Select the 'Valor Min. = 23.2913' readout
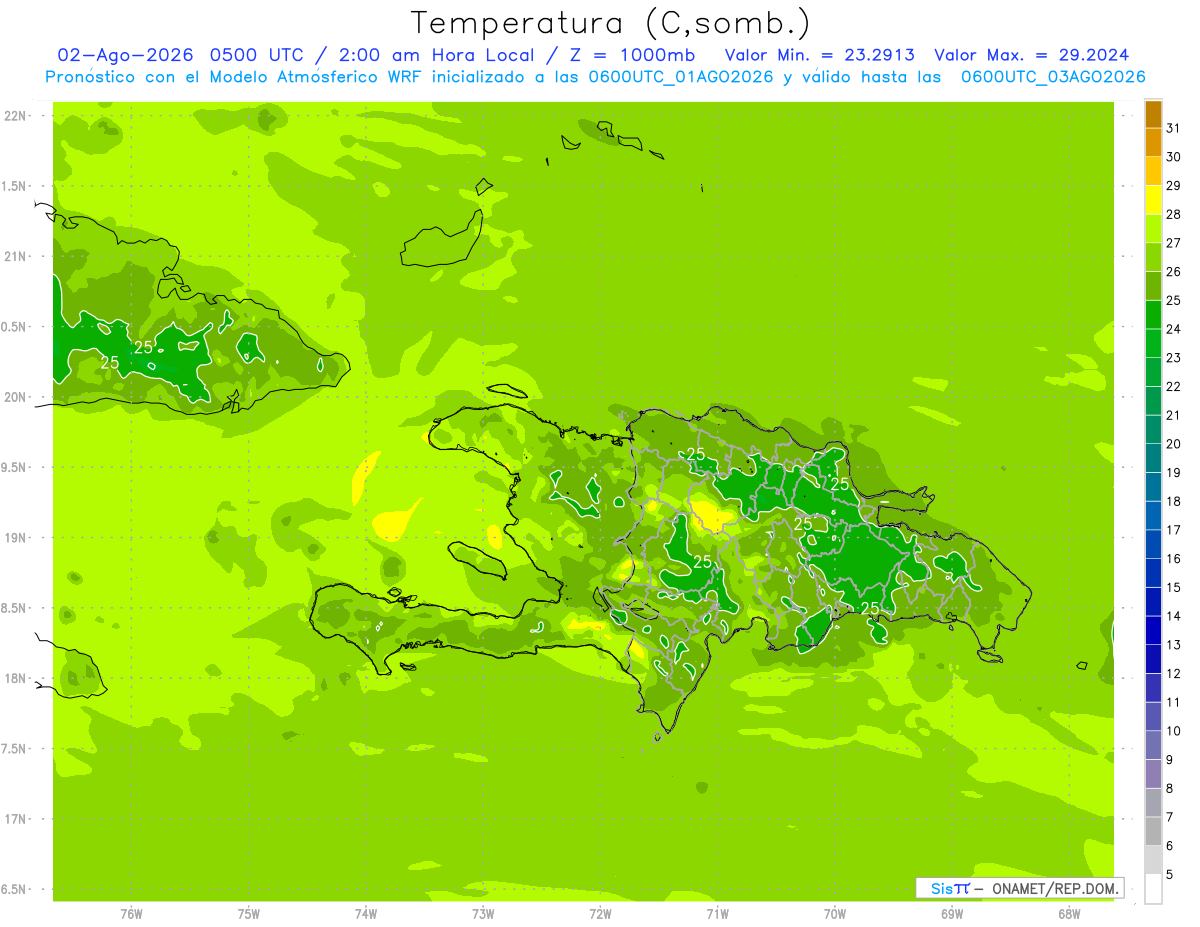Image resolution: width=1200 pixels, height=927 pixels. coord(819,55)
